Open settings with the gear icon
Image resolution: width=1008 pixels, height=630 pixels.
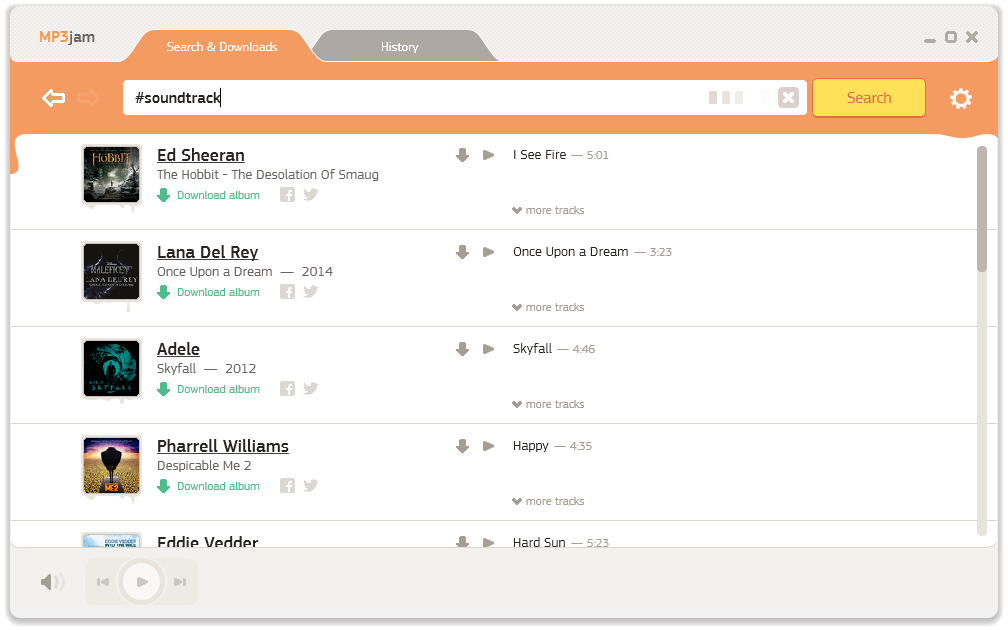960,98
